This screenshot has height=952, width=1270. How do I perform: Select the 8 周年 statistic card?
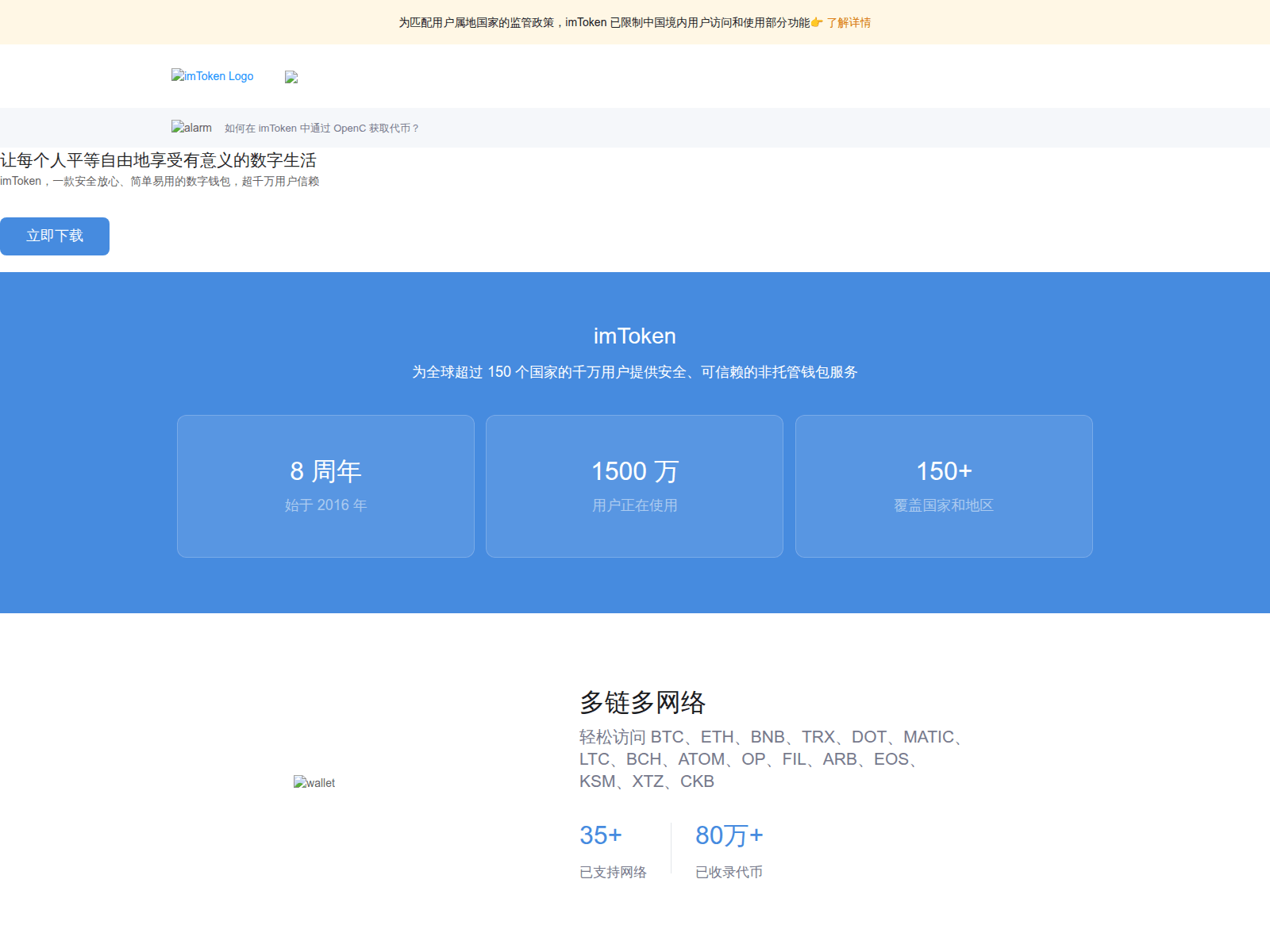point(325,486)
